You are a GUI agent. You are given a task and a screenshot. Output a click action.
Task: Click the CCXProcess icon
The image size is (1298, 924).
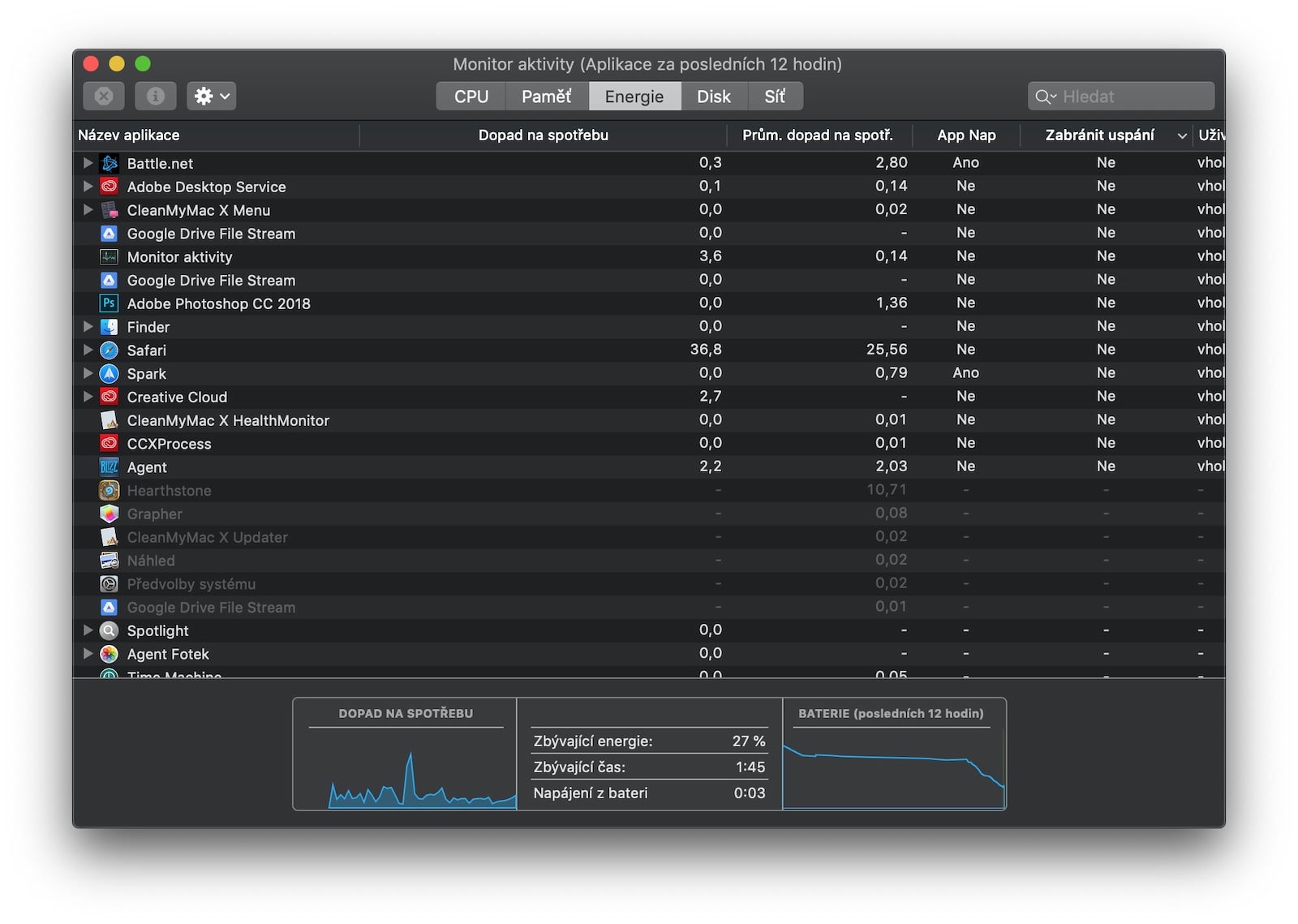click(109, 444)
